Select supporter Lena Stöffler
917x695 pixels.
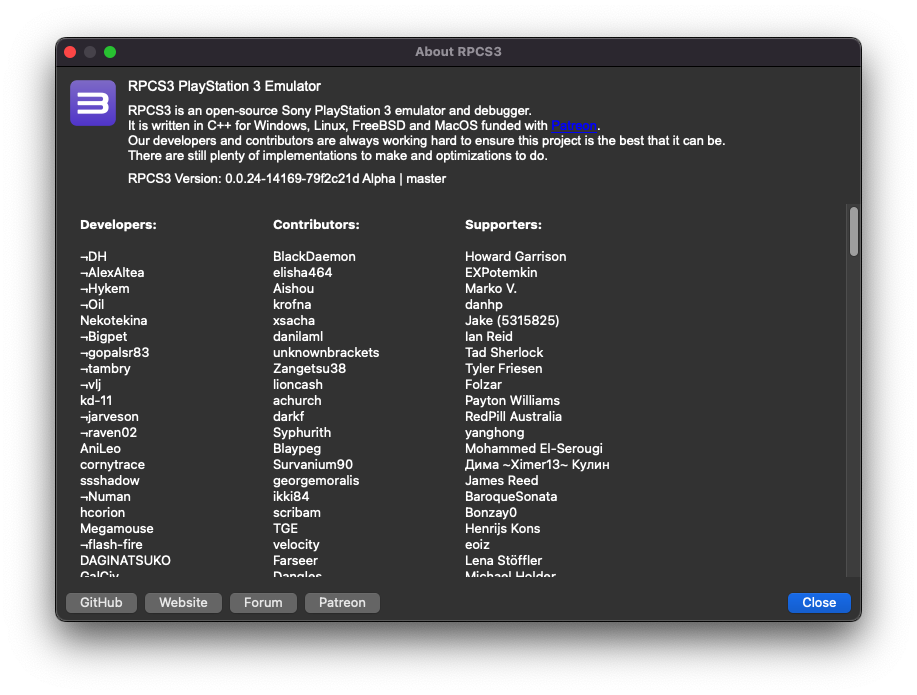point(504,560)
